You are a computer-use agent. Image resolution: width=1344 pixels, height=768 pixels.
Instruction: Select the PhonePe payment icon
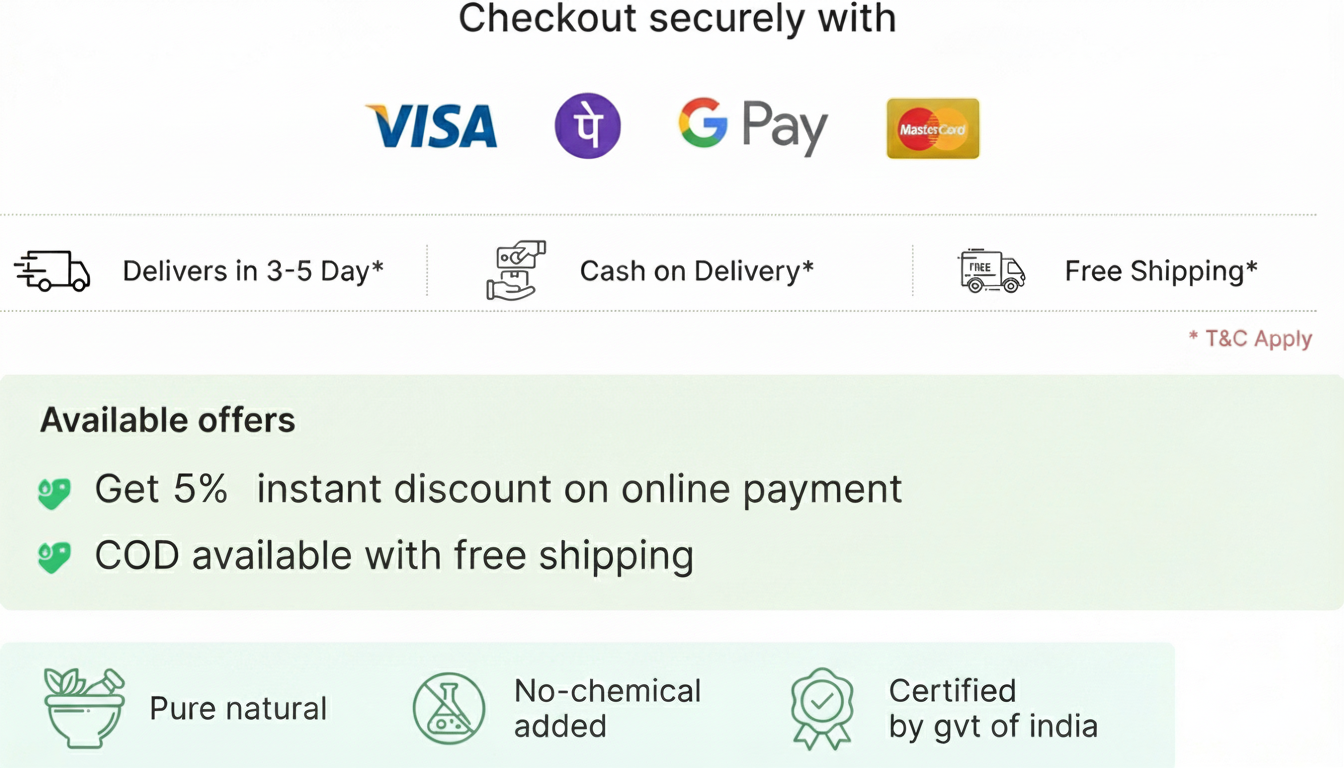588,127
